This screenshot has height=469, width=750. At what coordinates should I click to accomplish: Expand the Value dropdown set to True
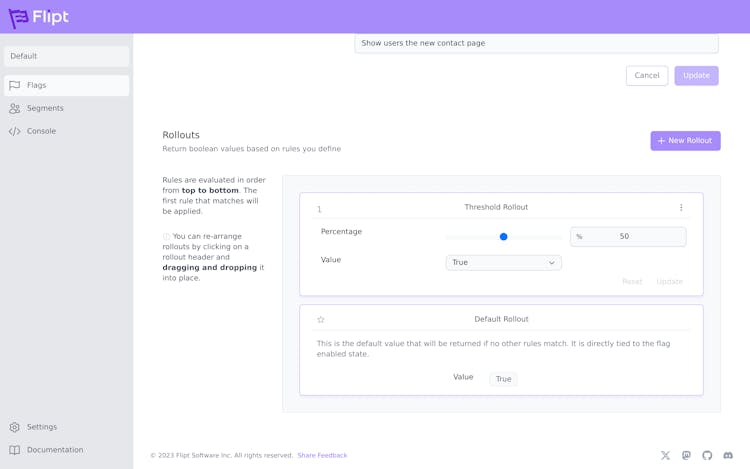pos(503,263)
